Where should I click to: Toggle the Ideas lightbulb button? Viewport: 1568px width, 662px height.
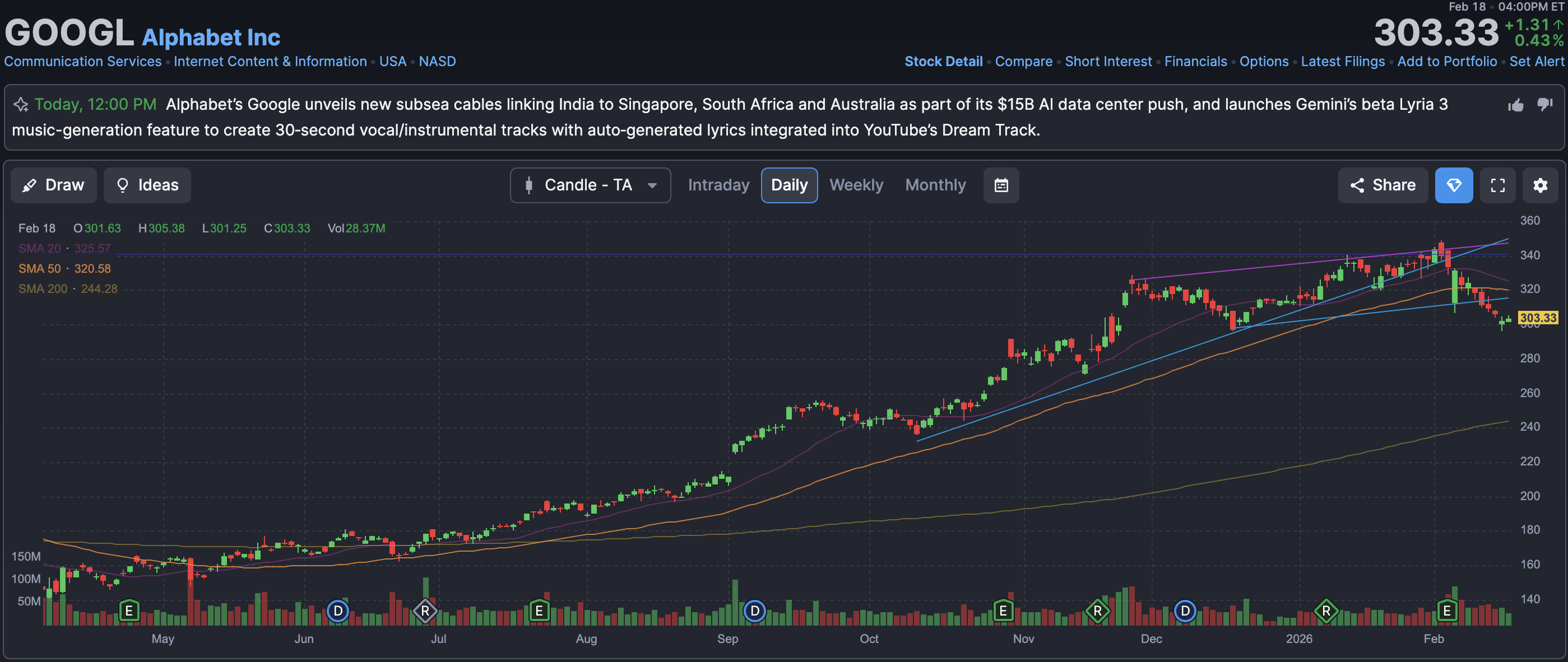point(147,185)
